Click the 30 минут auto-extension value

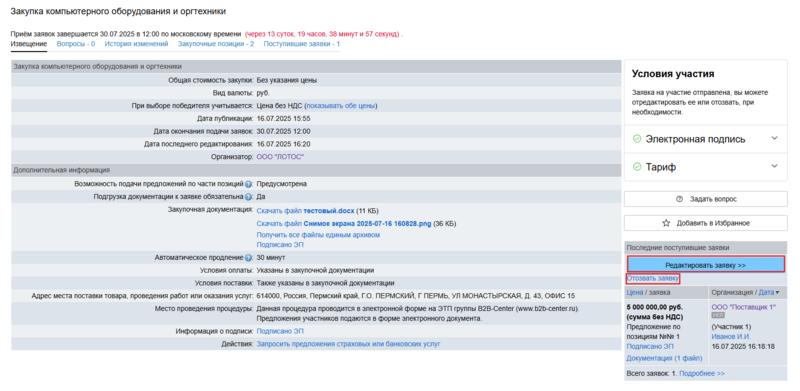[271, 258]
